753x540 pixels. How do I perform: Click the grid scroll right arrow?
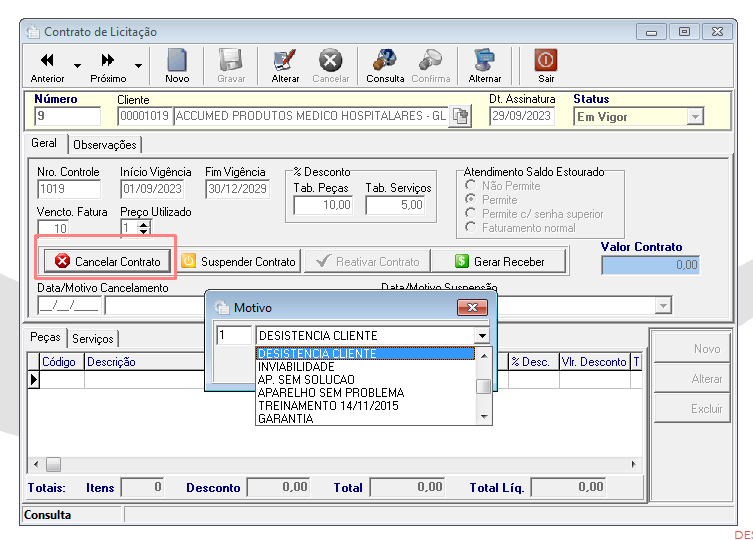pos(633,464)
